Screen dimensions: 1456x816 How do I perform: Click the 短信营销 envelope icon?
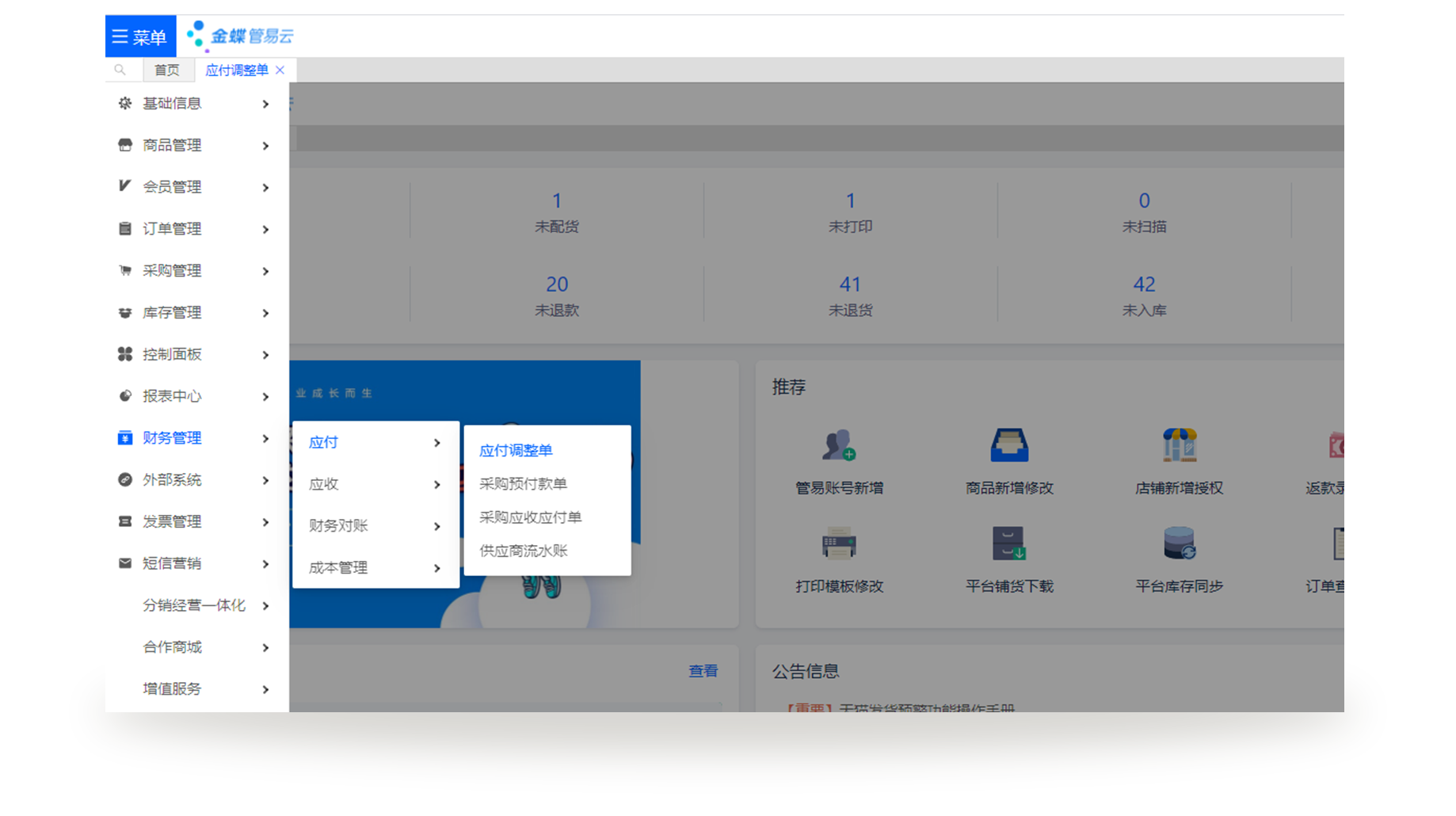point(124,563)
